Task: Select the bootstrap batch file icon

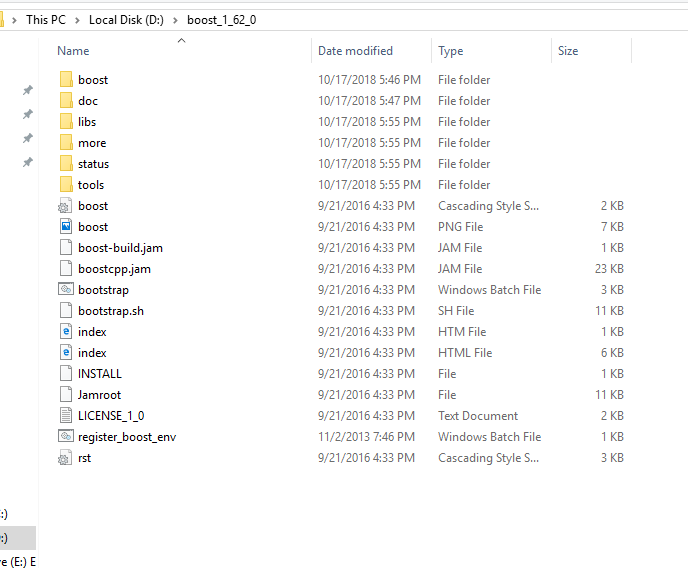Action: pyautogui.click(x=65, y=289)
